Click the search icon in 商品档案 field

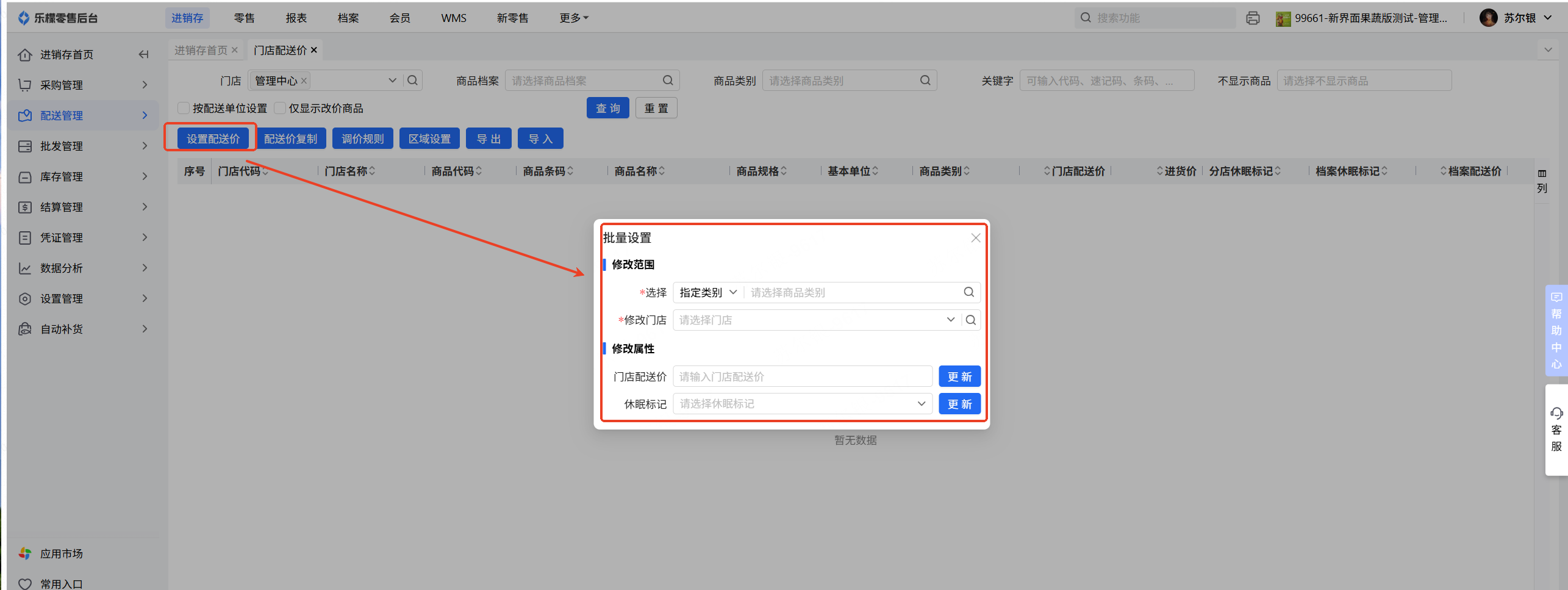tap(668, 81)
